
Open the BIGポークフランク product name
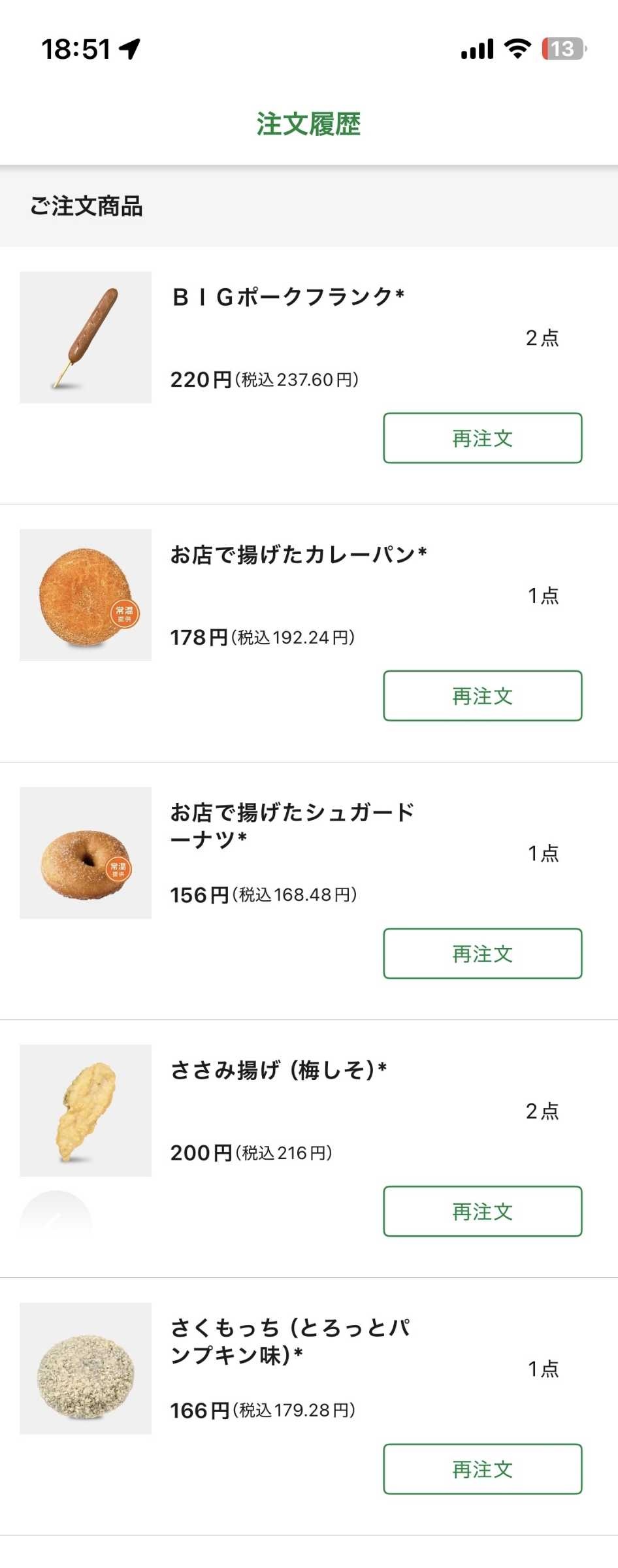click(x=287, y=297)
